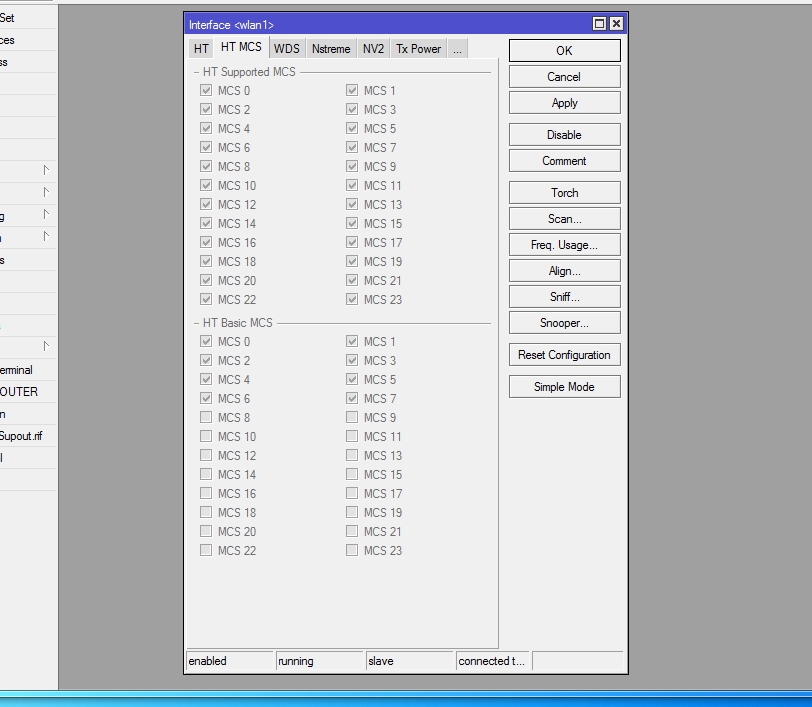
Task: Open the Align tool
Action: pyautogui.click(x=564, y=270)
